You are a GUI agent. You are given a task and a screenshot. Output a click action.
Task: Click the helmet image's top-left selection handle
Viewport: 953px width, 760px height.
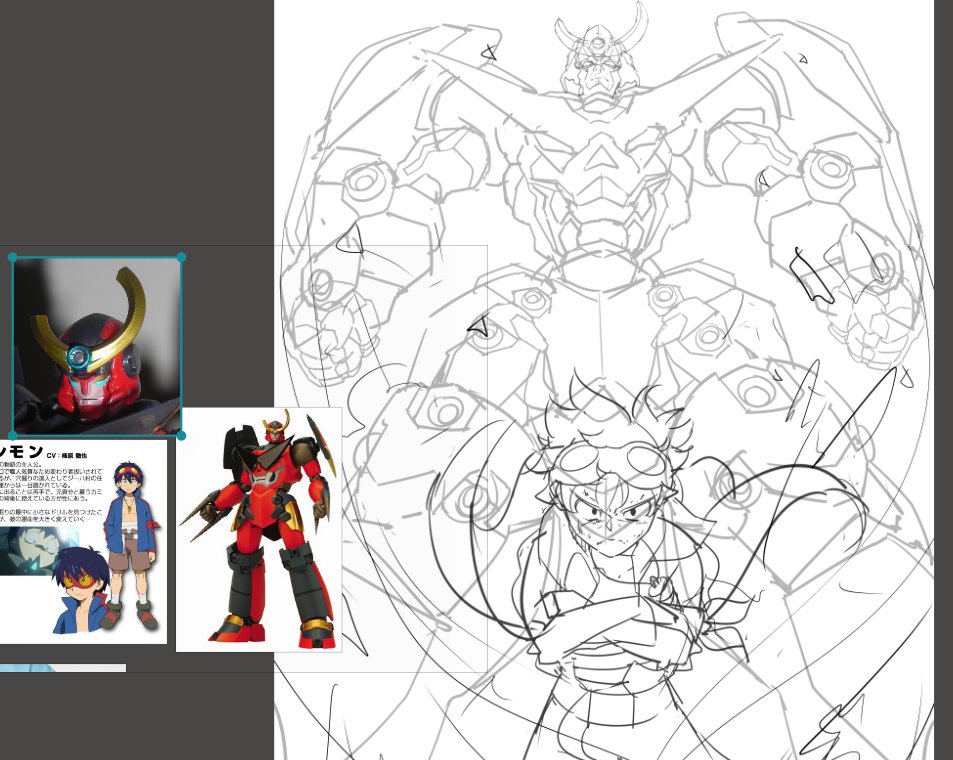13,258
